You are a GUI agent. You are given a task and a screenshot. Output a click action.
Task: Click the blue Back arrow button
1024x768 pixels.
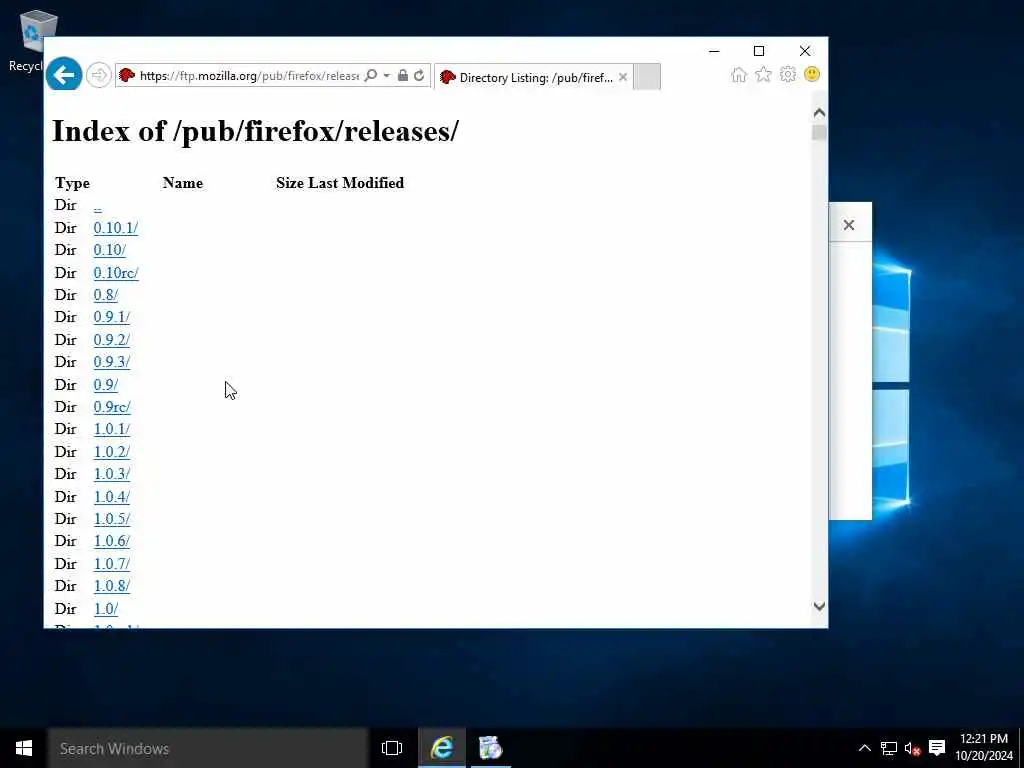coord(64,75)
